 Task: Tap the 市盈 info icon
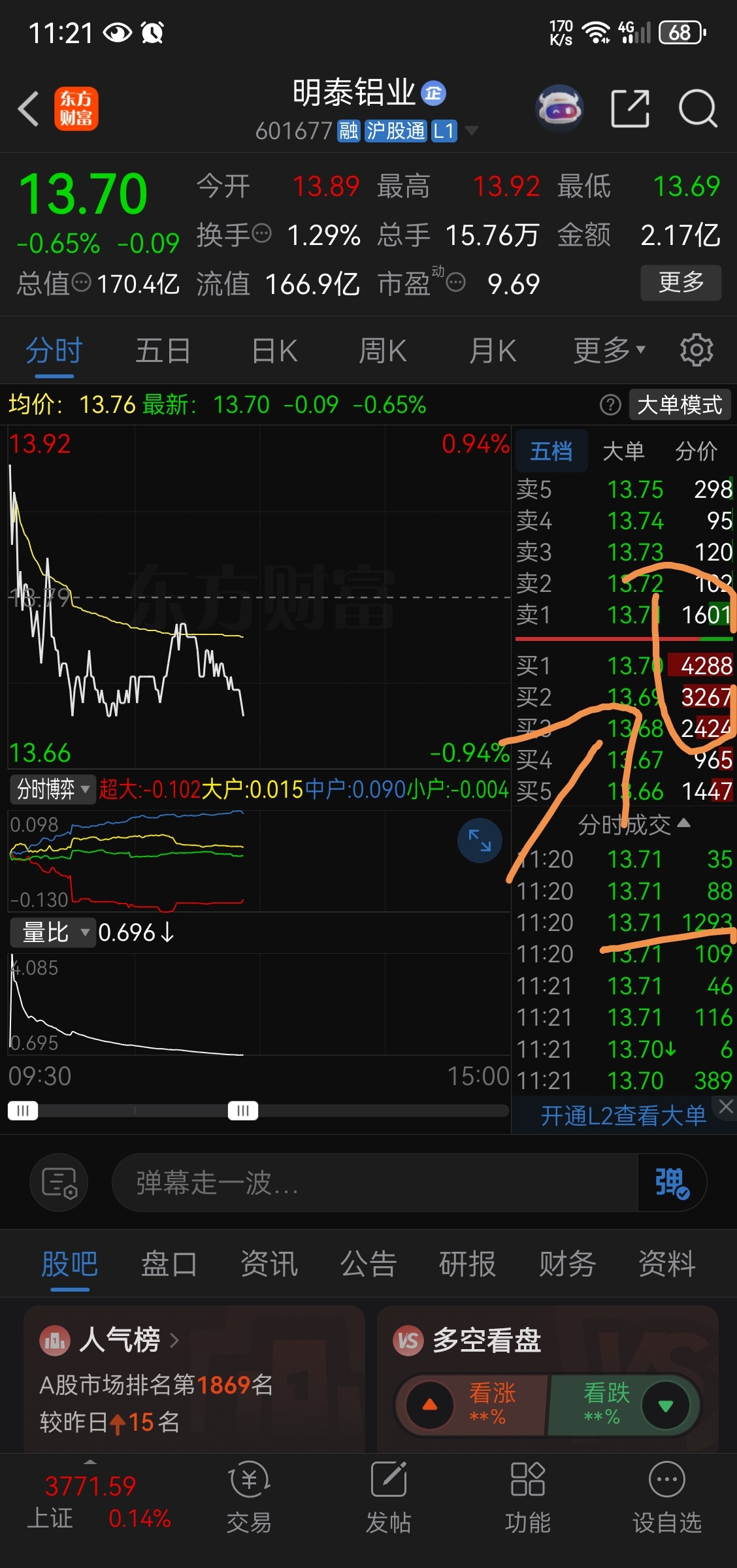coord(456,282)
